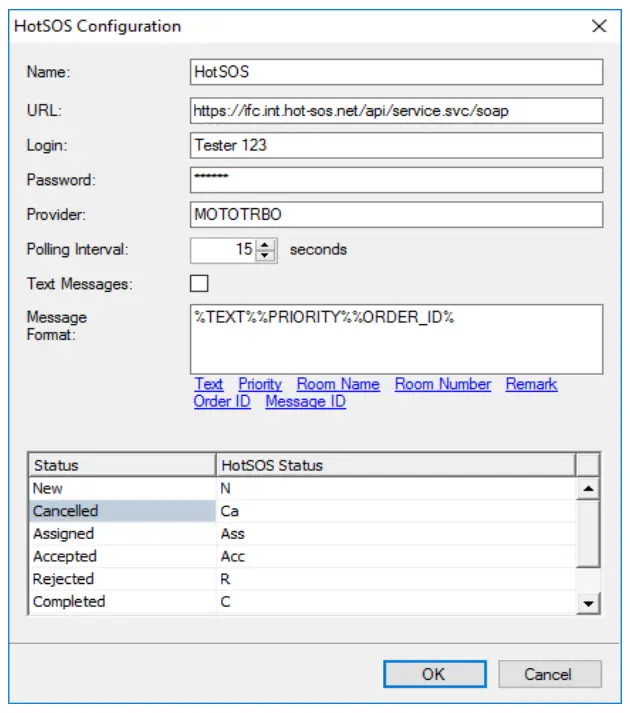
Task: Click the HotSOS Status cell Ass
Action: point(396,534)
